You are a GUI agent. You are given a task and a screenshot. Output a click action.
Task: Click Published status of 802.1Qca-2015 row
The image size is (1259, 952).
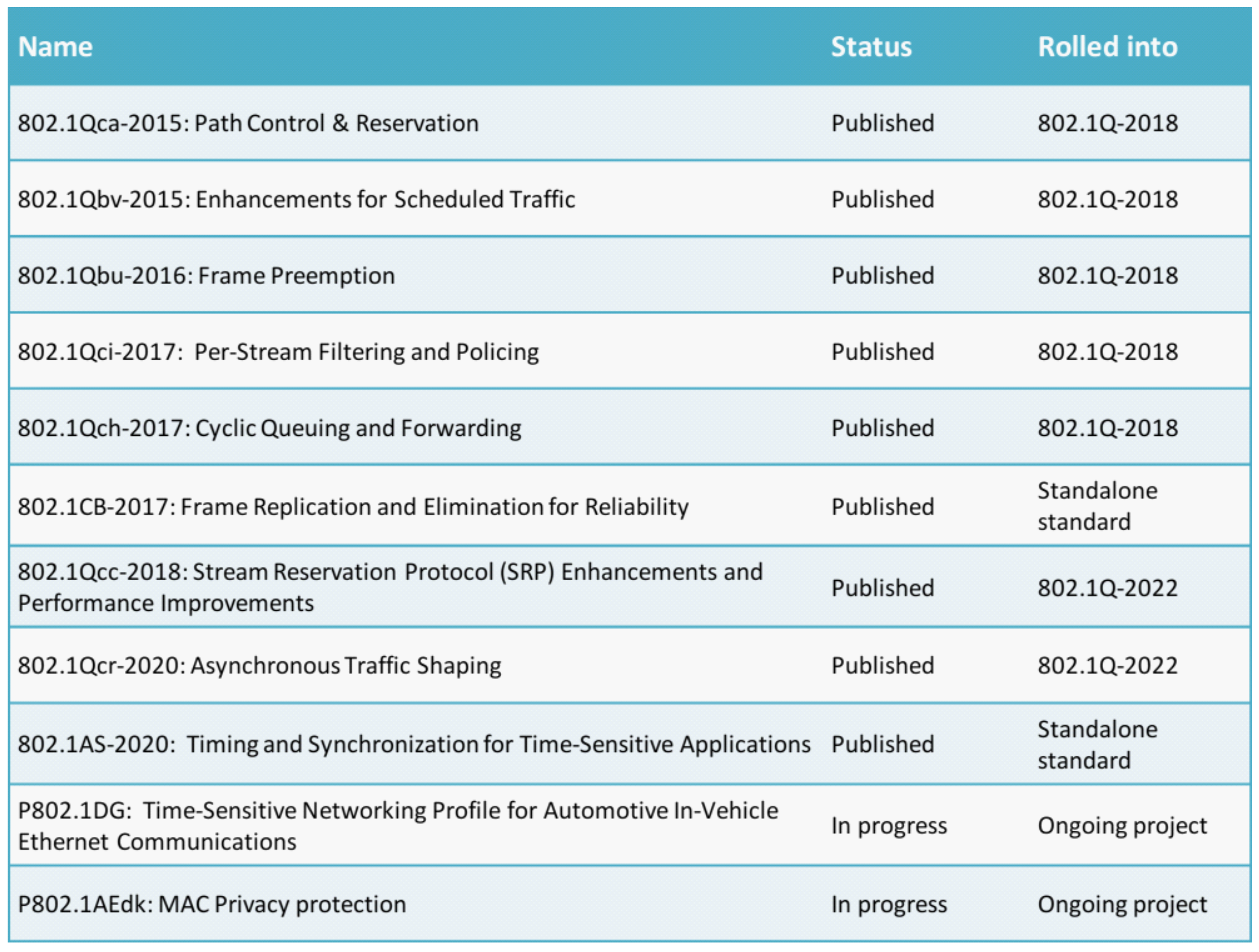pyautogui.click(x=882, y=124)
